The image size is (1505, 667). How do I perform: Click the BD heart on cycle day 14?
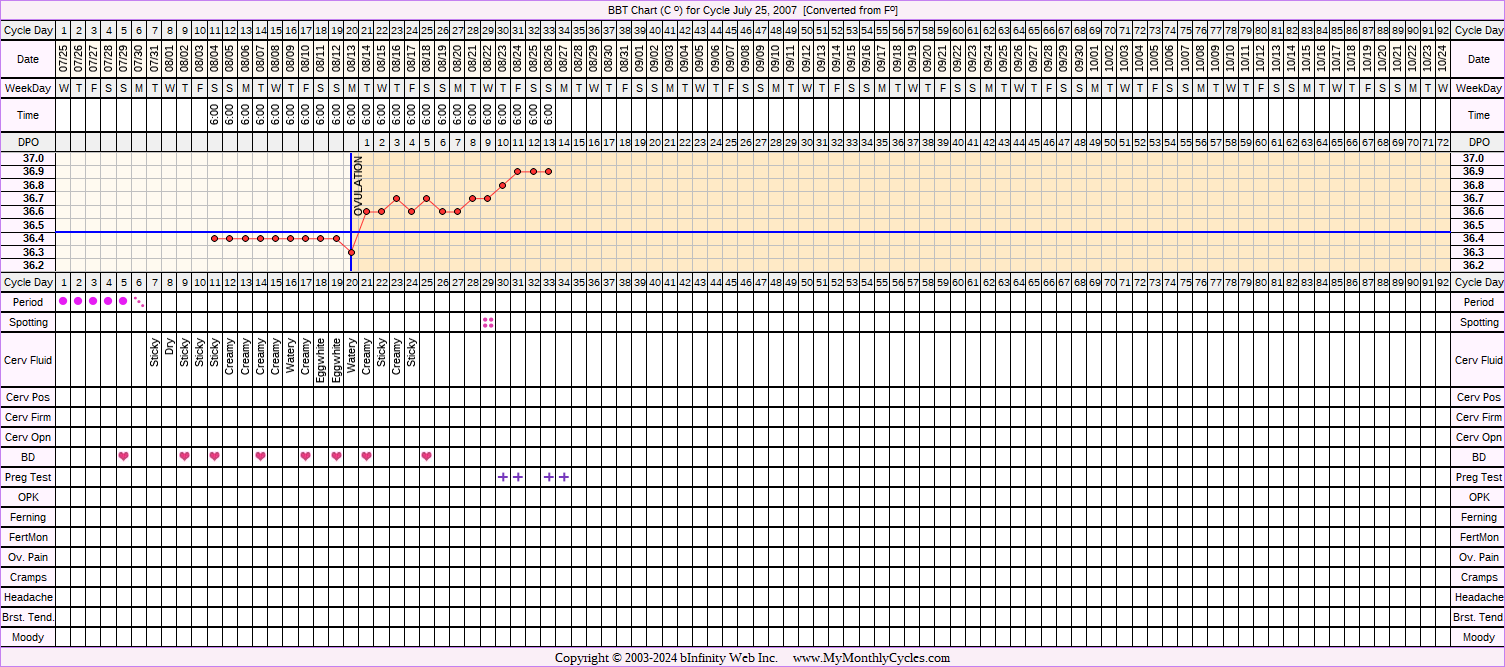tap(260, 457)
